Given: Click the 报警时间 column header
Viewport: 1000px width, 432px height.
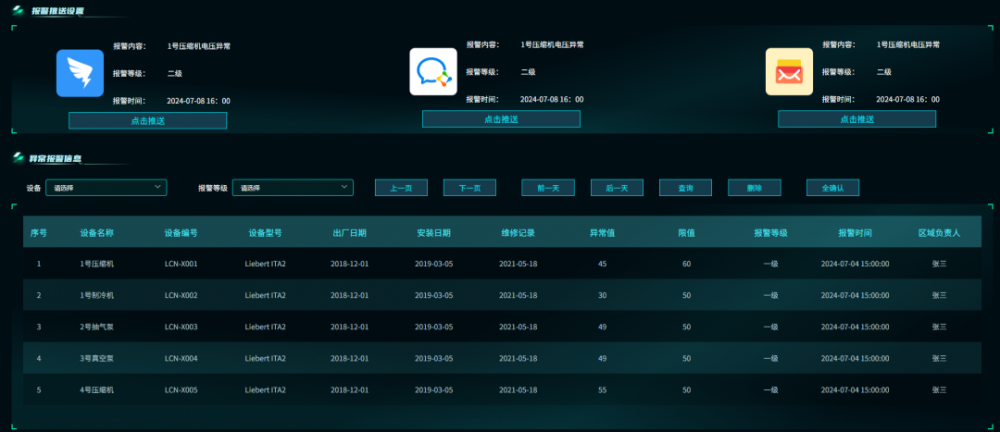Looking at the screenshot, I should (855, 233).
